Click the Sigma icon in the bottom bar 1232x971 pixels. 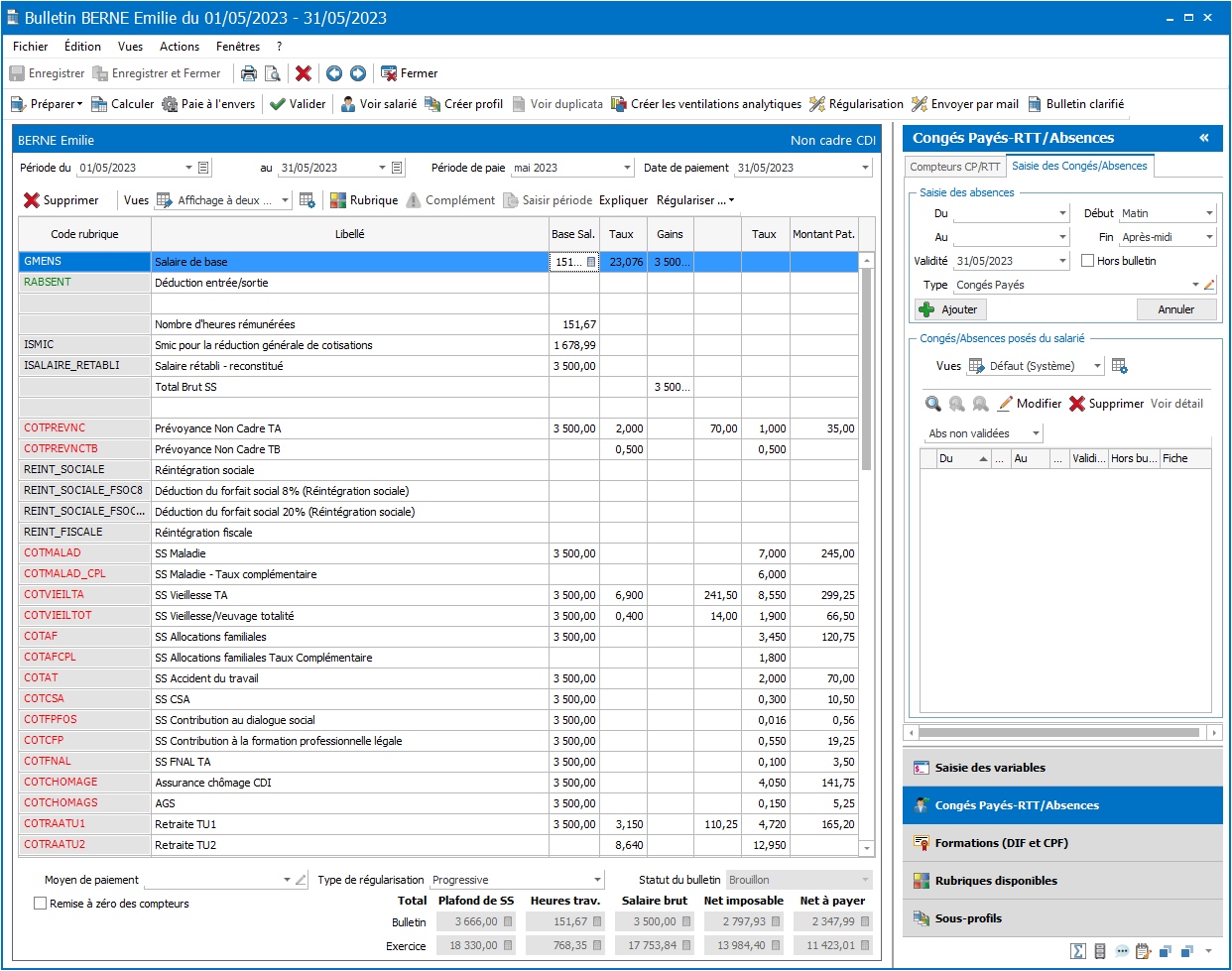[1078, 951]
